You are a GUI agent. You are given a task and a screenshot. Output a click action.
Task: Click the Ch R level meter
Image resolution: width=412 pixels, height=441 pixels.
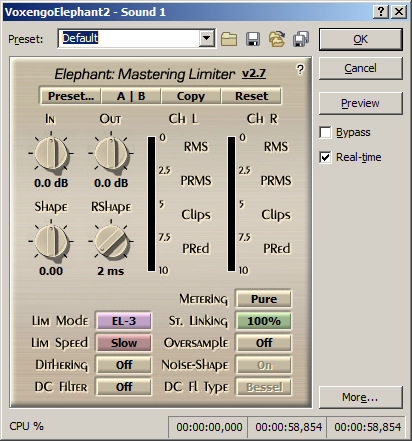(231, 204)
